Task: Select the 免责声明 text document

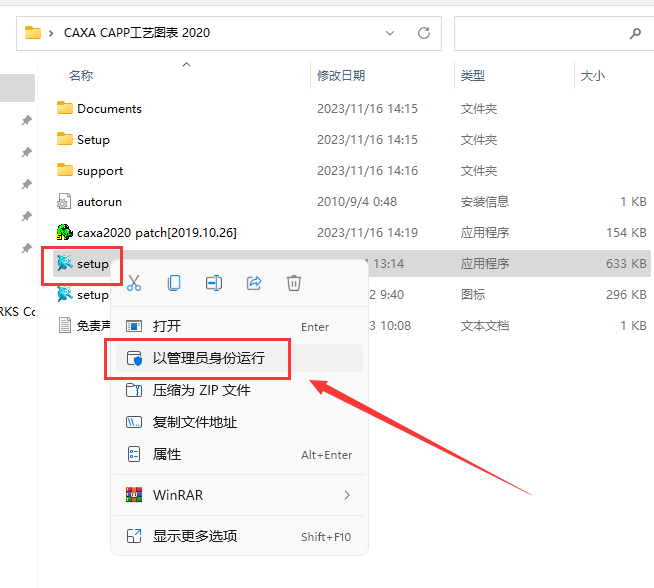Action: coord(352,325)
